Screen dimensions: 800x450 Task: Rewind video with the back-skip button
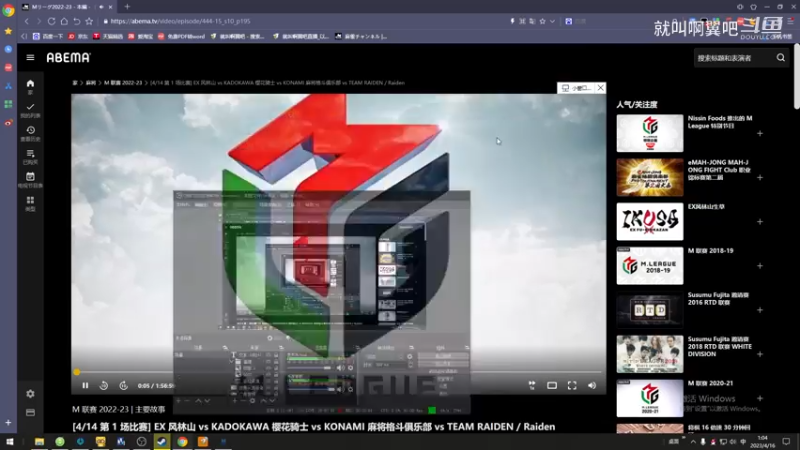[104, 386]
